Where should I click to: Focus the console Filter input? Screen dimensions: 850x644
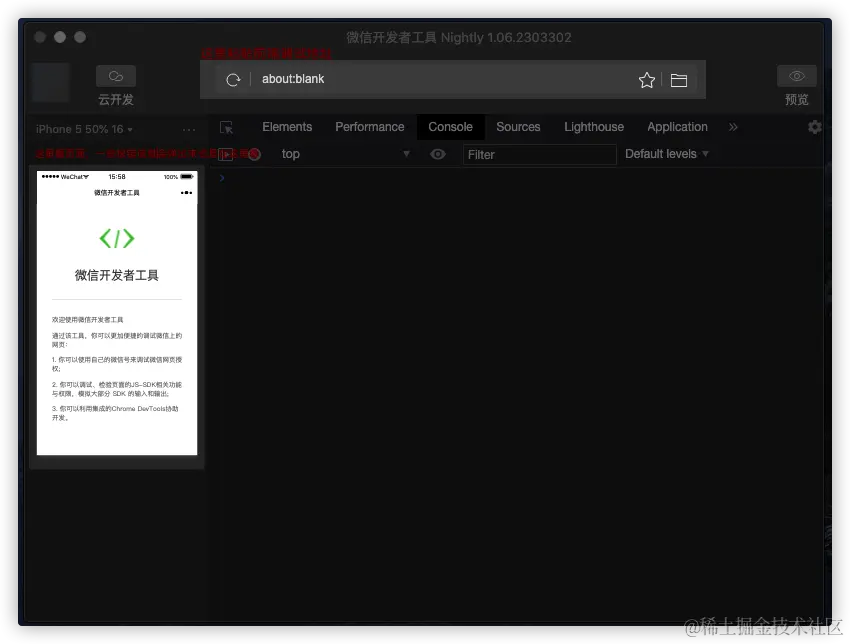pyautogui.click(x=540, y=154)
